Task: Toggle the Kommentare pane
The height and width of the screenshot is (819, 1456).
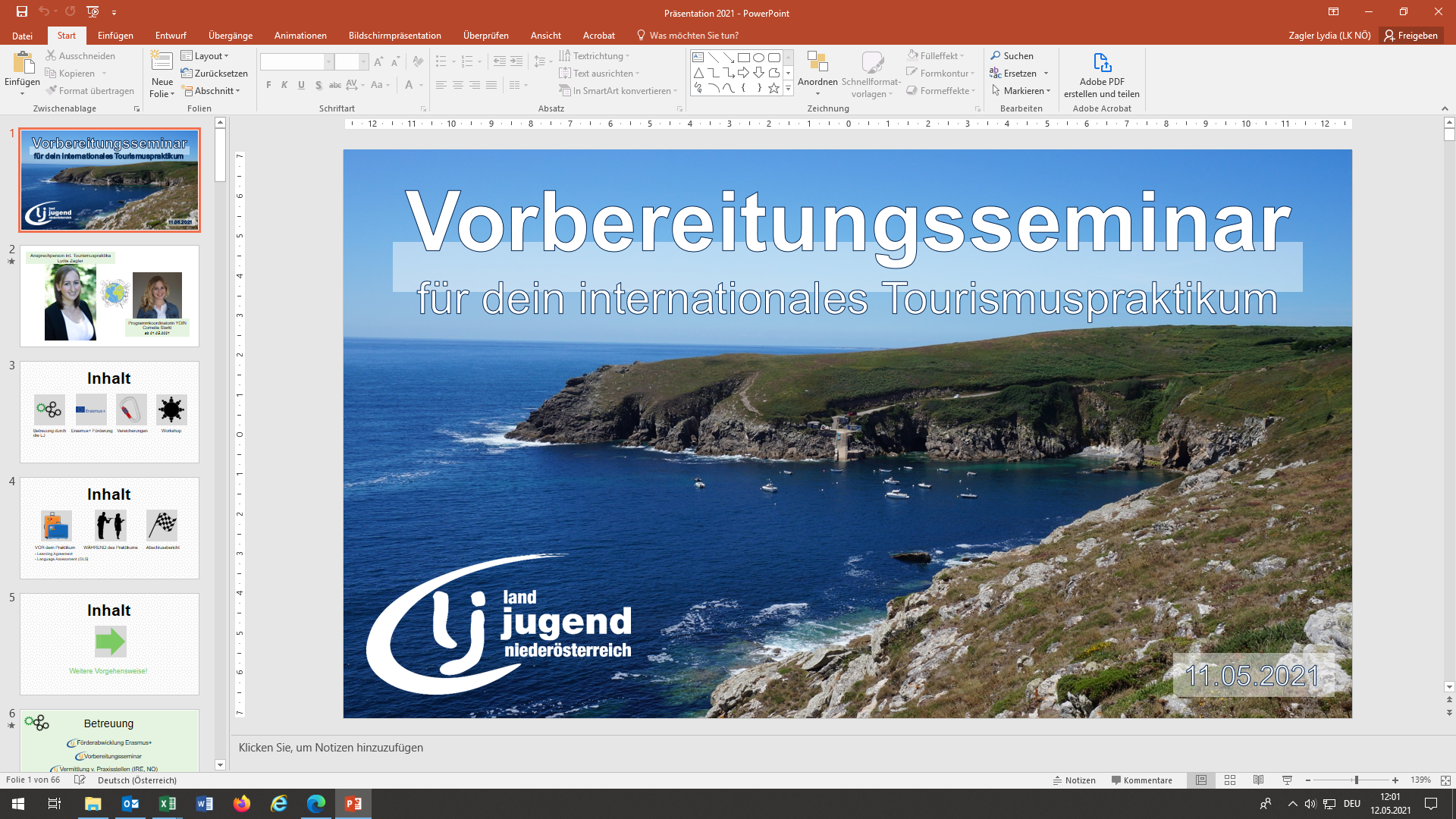Action: 1141,780
